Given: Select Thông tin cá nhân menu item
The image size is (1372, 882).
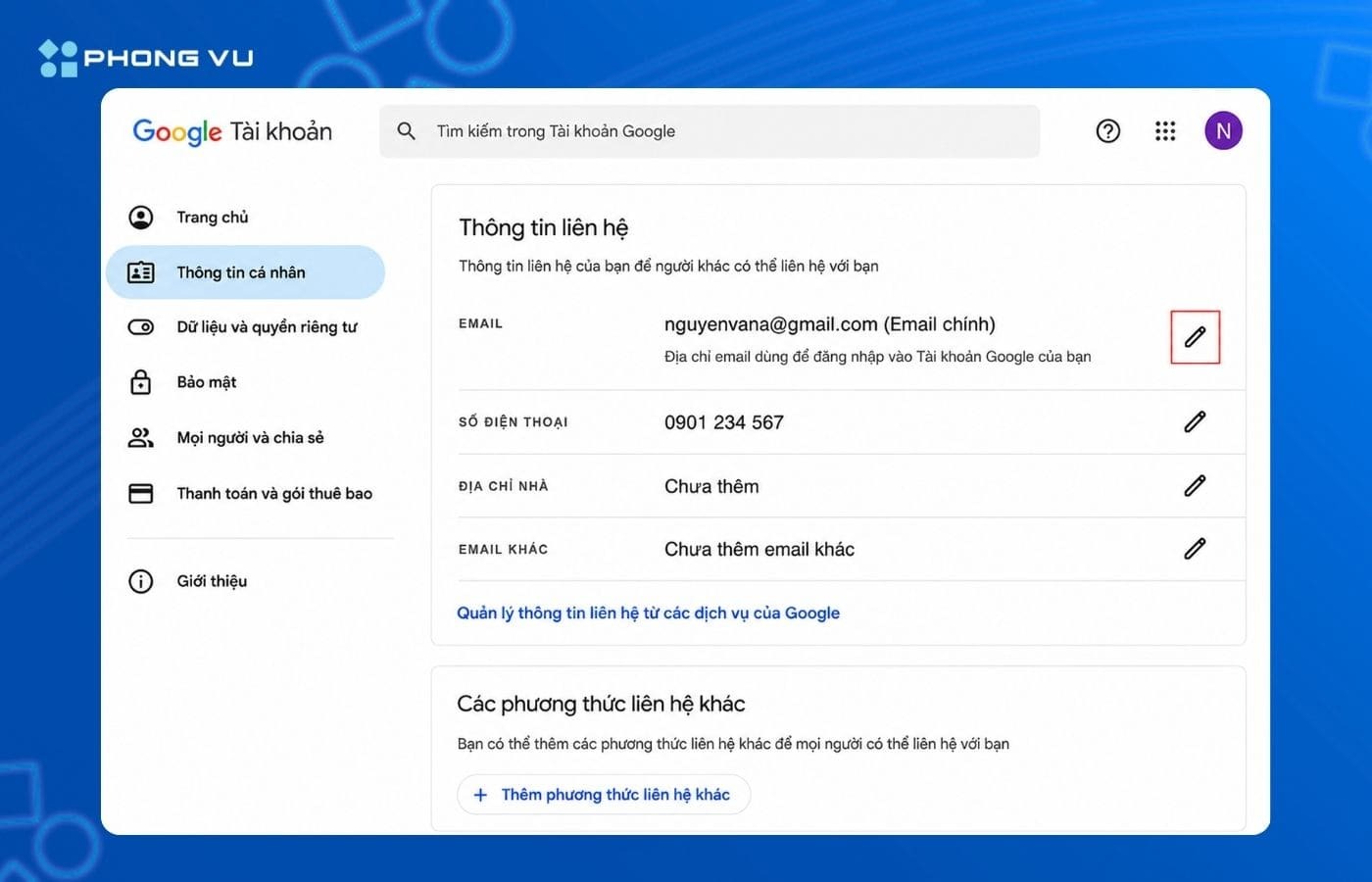Looking at the screenshot, I should [245, 272].
